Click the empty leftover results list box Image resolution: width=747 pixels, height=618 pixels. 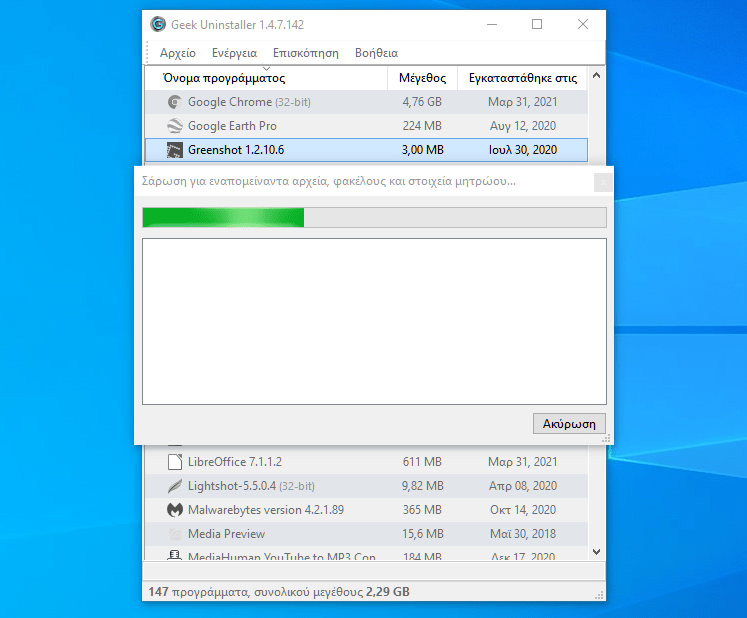pyautogui.click(x=374, y=322)
